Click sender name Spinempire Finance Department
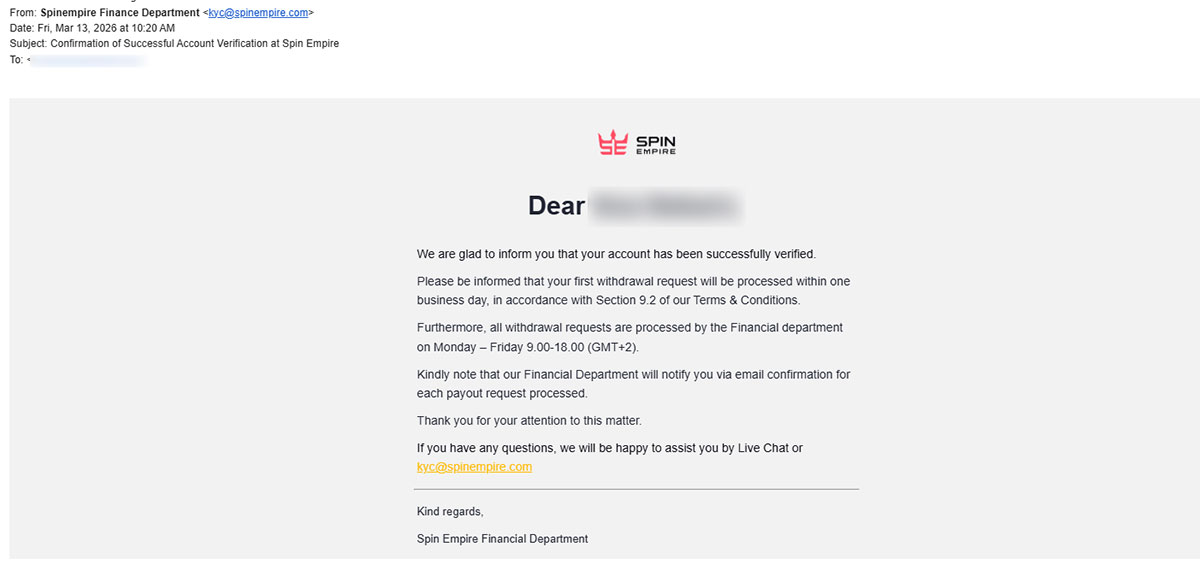1200x570 pixels. click(120, 13)
